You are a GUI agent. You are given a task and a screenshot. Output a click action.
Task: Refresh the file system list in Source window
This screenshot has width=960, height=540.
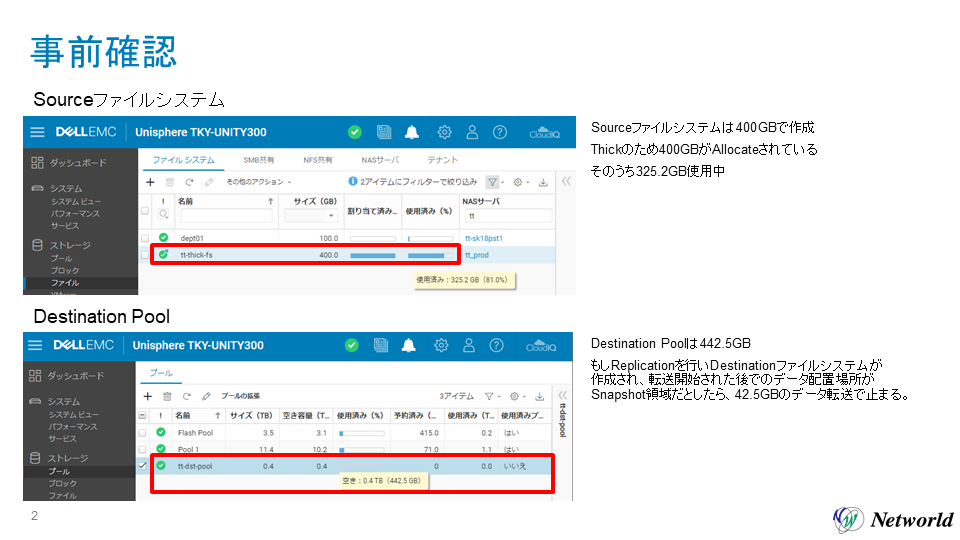point(189,182)
